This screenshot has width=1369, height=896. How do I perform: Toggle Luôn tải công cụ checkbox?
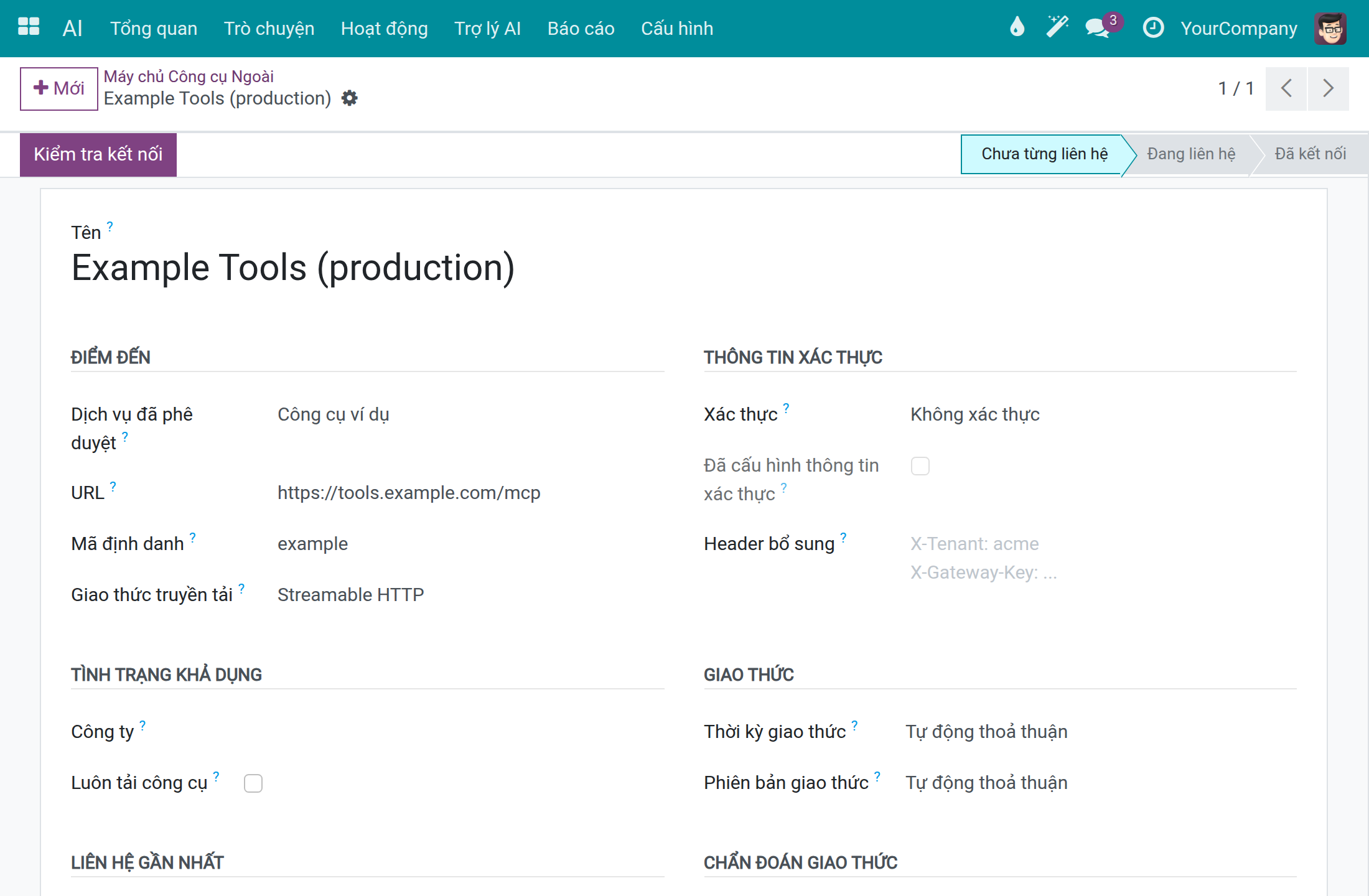253,783
